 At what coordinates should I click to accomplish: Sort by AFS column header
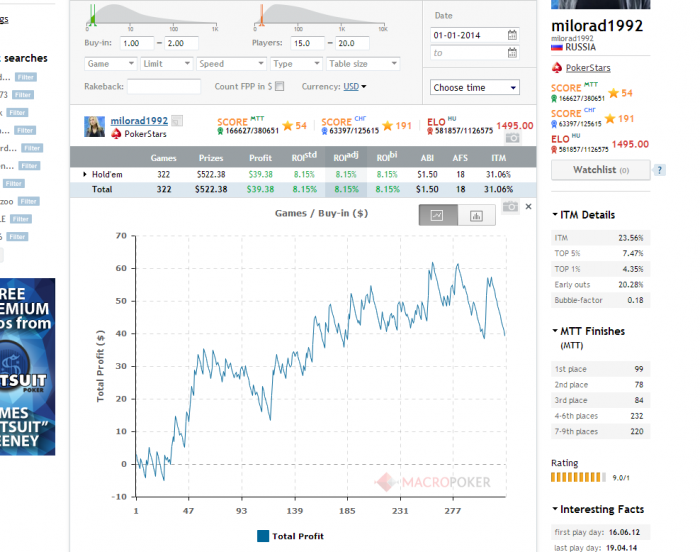(460, 158)
